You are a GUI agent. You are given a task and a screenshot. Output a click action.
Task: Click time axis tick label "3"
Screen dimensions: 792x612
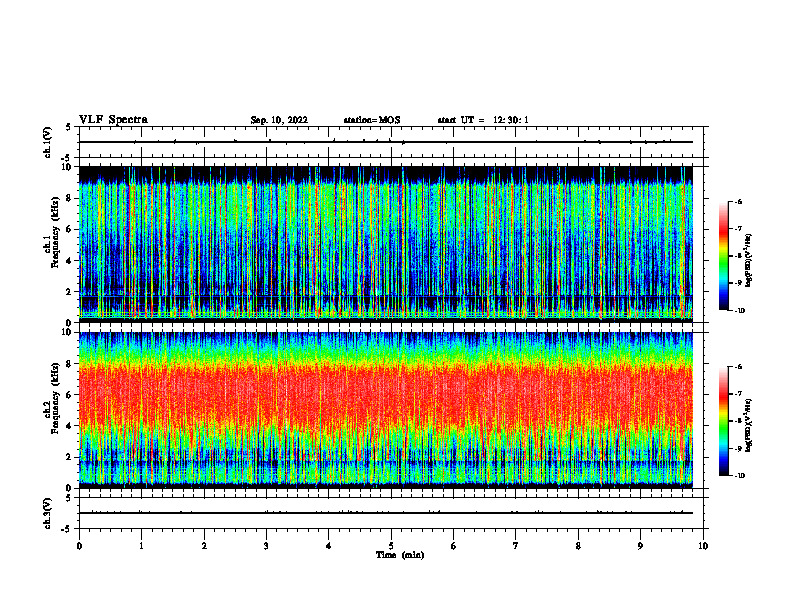pos(266,546)
